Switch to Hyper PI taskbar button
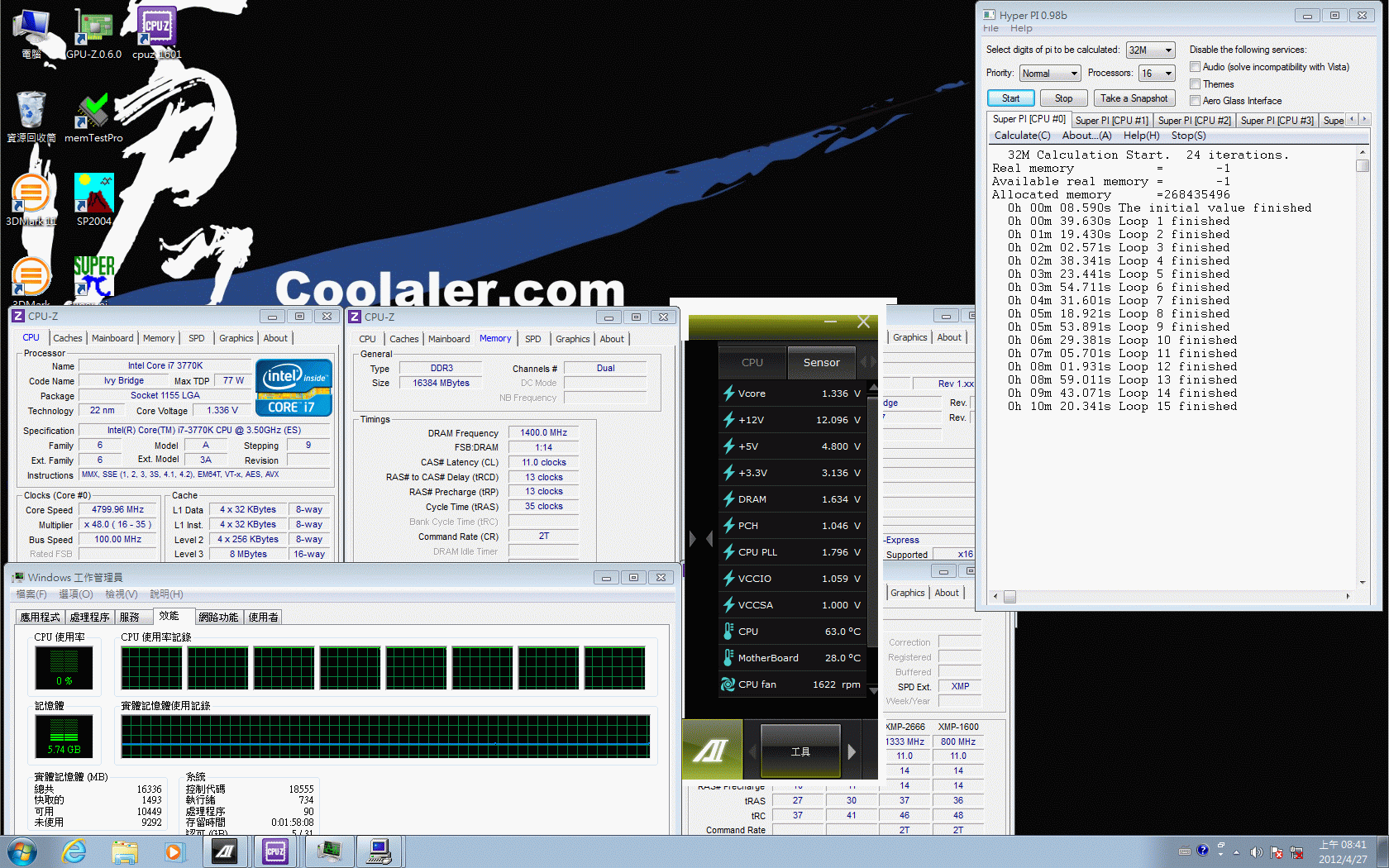1389x868 pixels. [x=379, y=851]
